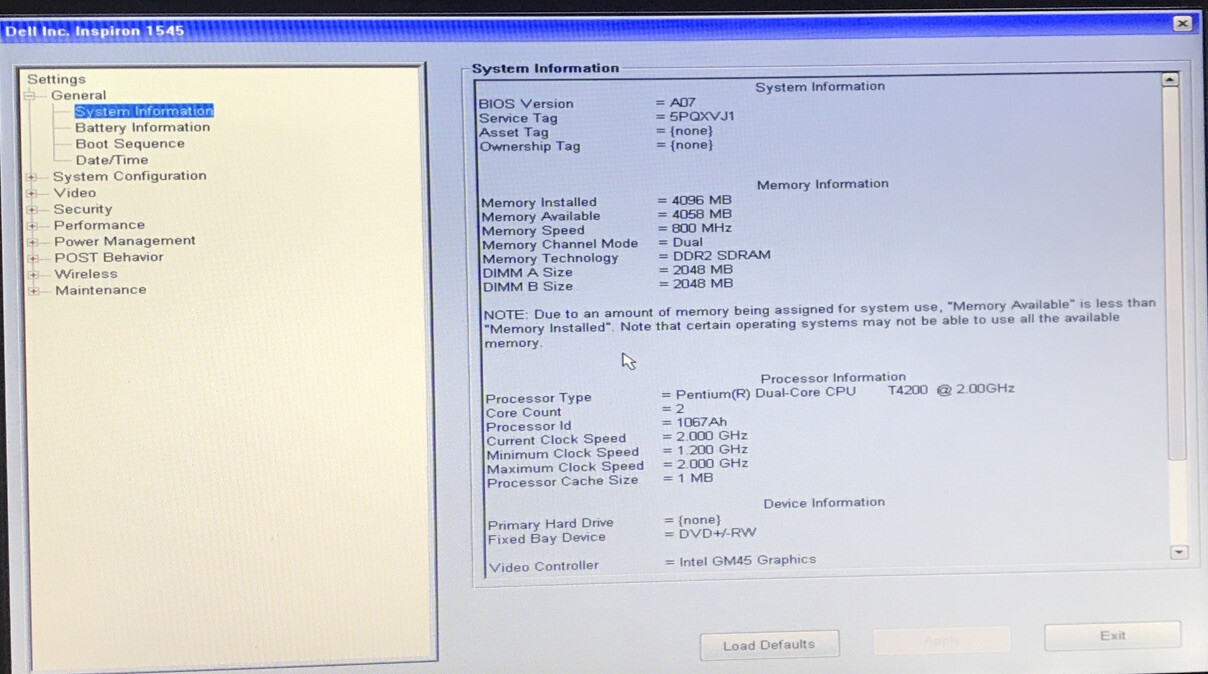Select the Maintenance category label

(101, 290)
